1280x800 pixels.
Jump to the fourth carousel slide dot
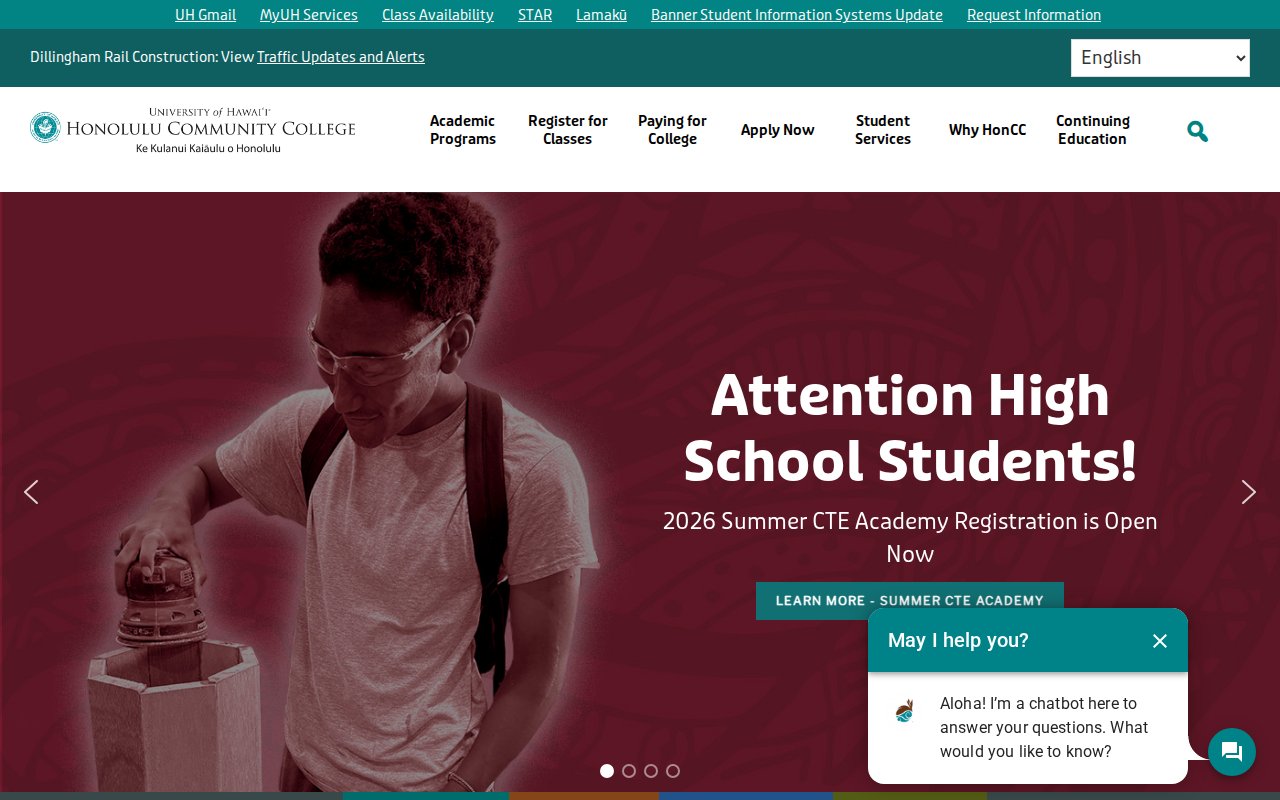pos(673,771)
